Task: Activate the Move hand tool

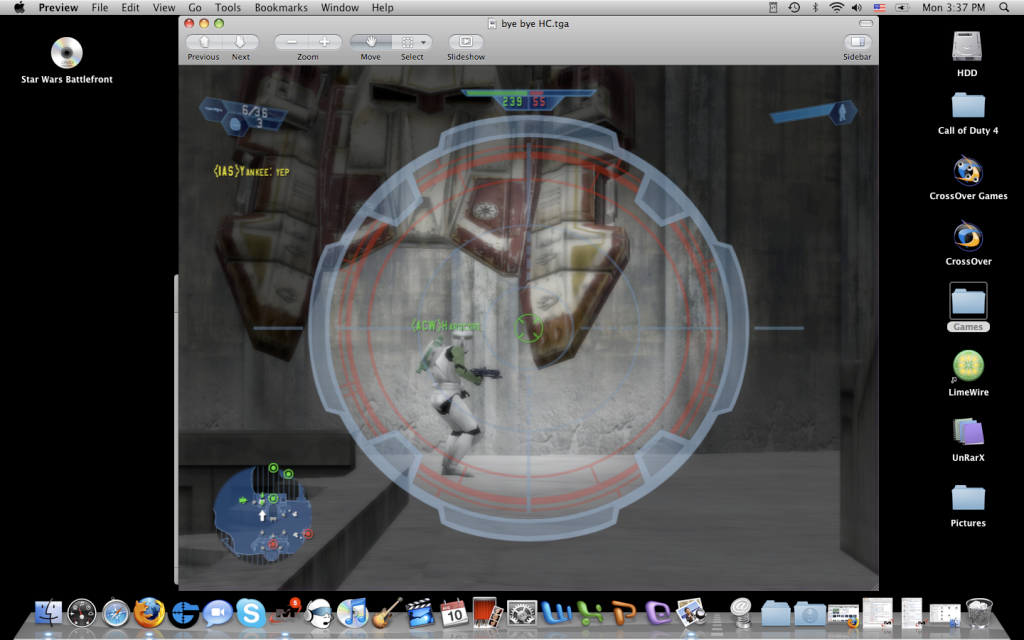Action: point(371,42)
